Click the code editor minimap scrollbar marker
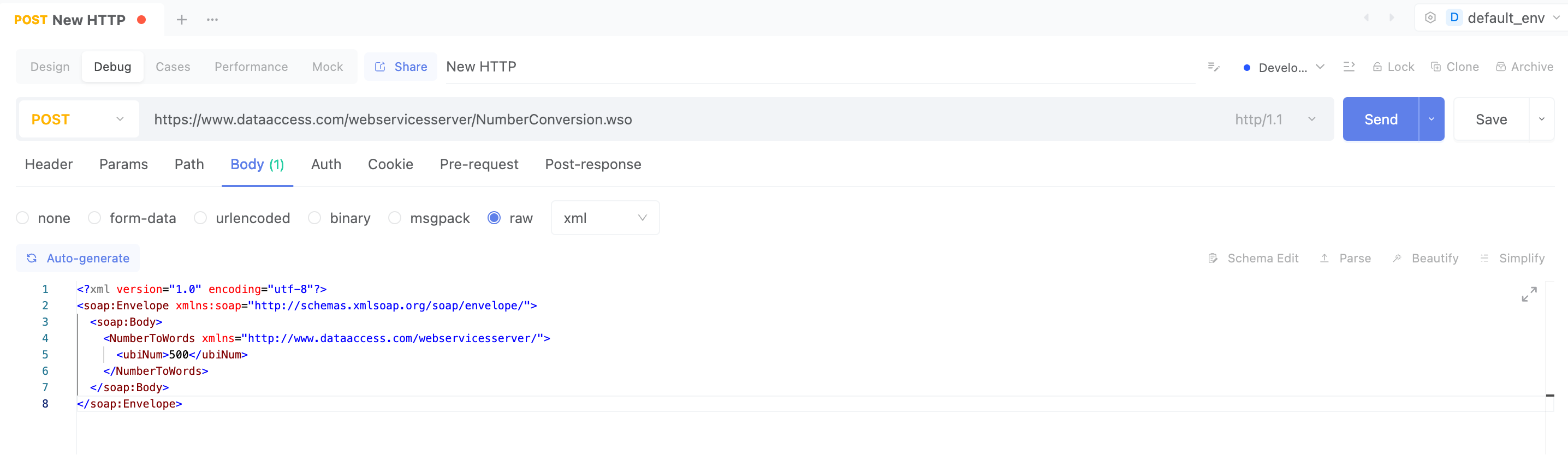Viewport: 1568px width, 455px height. (x=1550, y=396)
